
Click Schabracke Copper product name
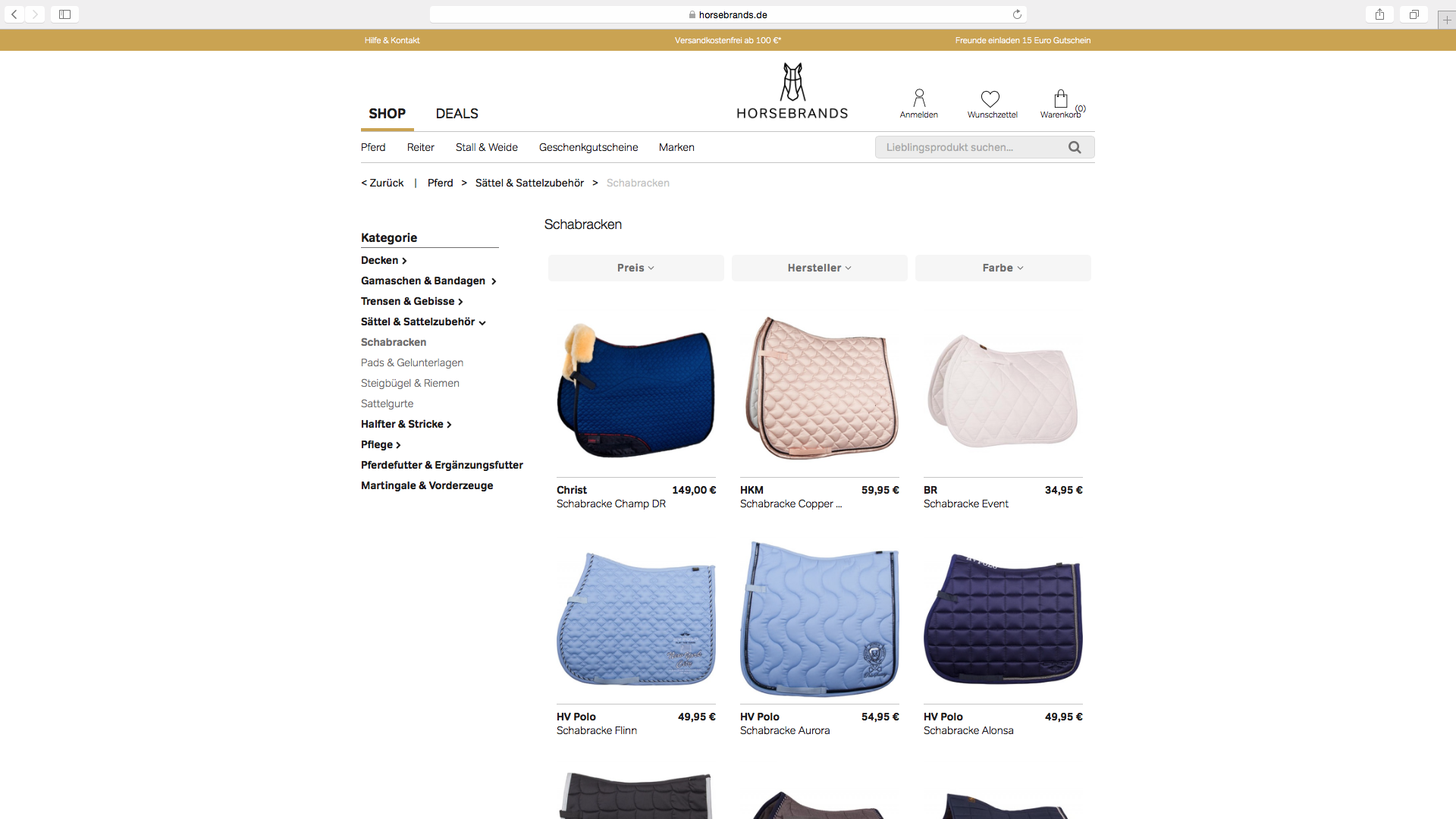(x=791, y=504)
